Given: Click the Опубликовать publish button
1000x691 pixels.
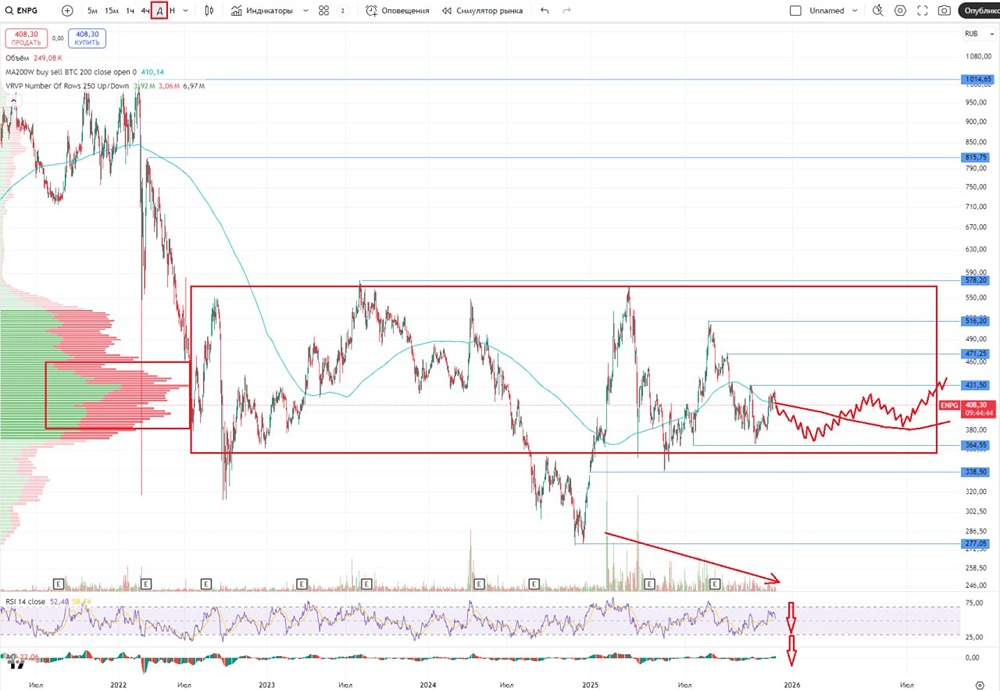Looking at the screenshot, I should (980, 10).
